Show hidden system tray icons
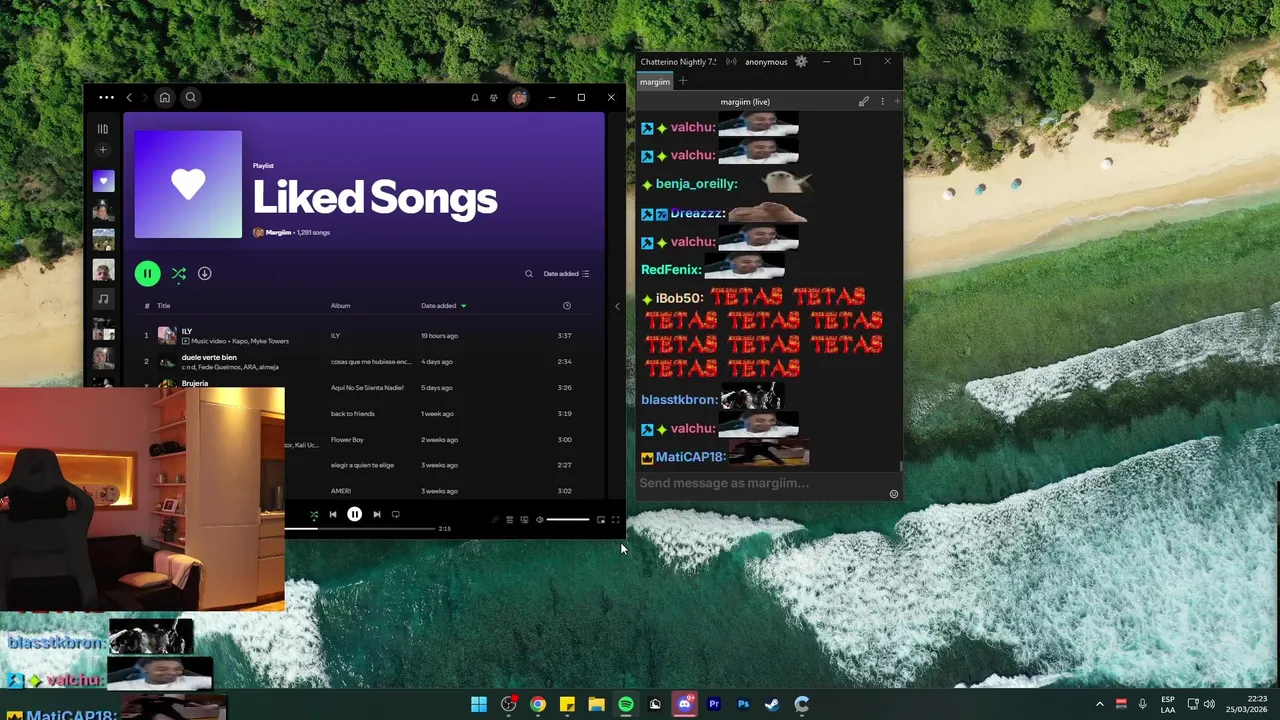Image resolution: width=1280 pixels, height=720 pixels. point(1099,704)
